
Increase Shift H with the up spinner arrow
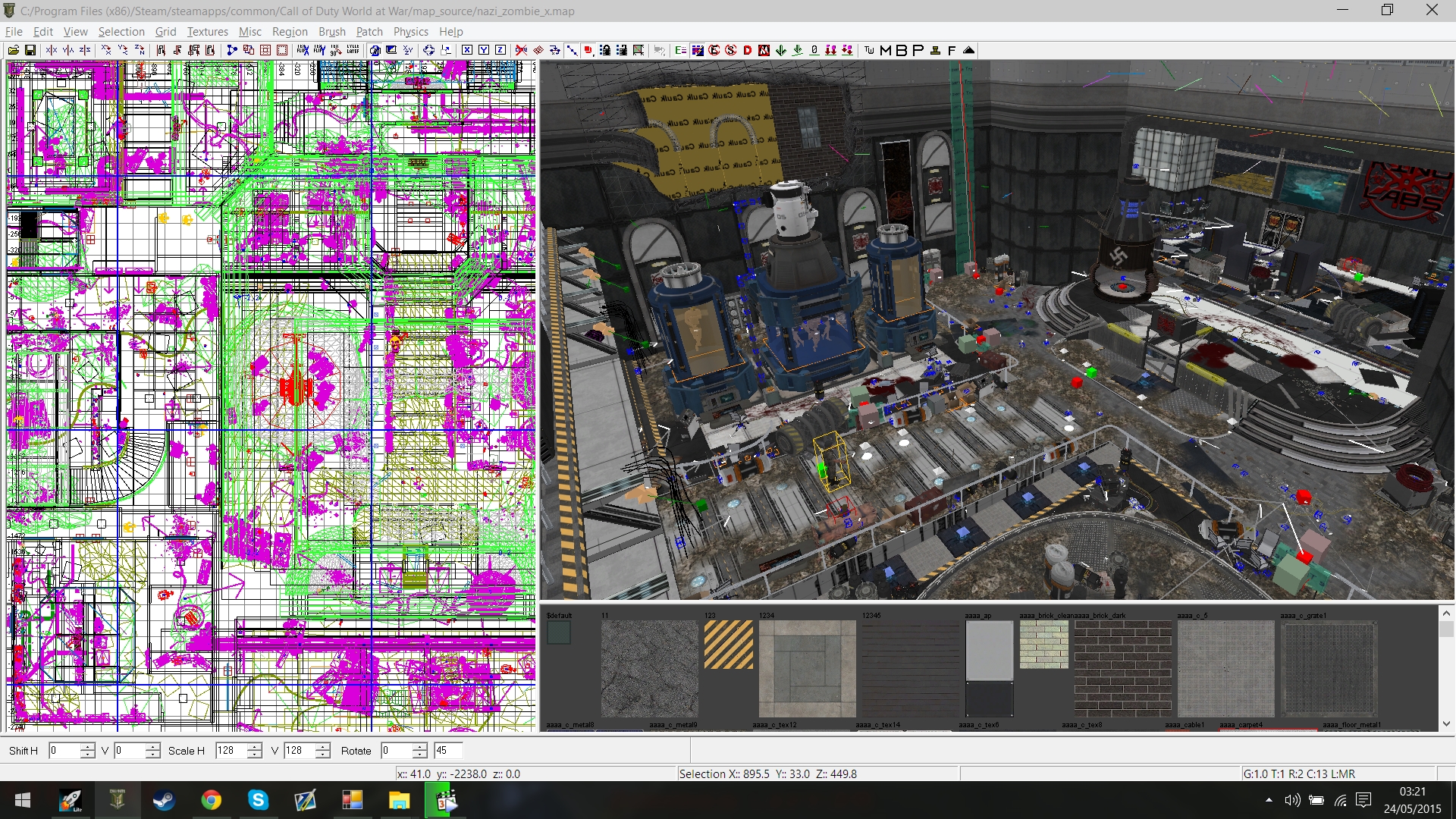88,746
